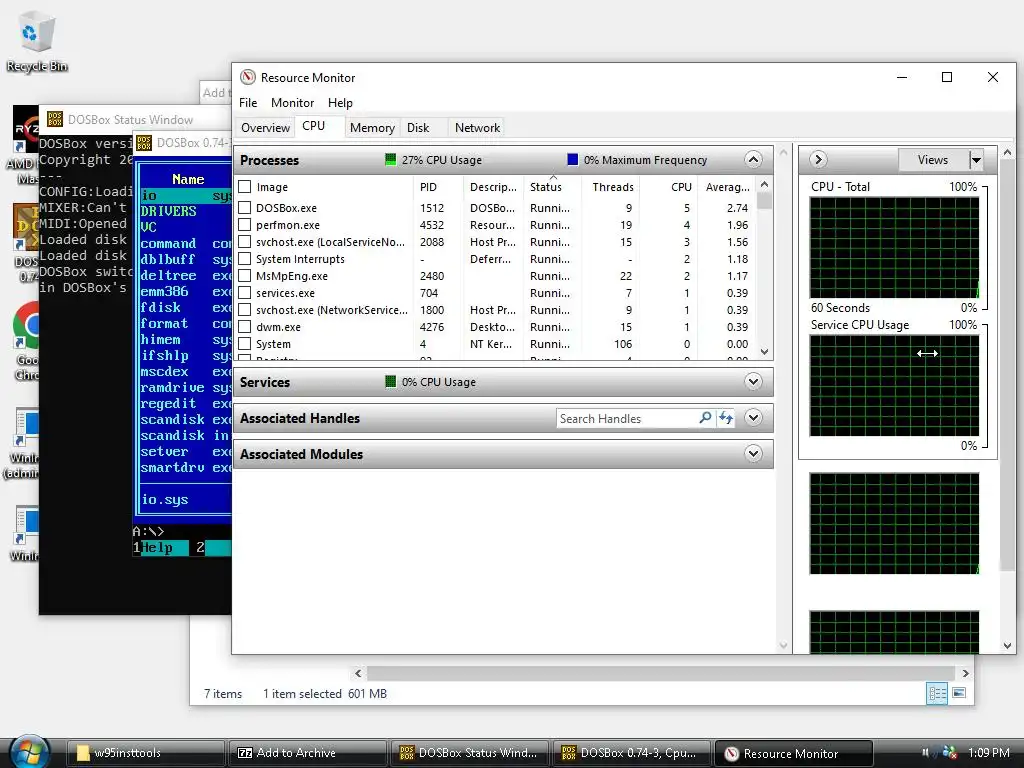Sort processes by PID column header

click(x=438, y=187)
